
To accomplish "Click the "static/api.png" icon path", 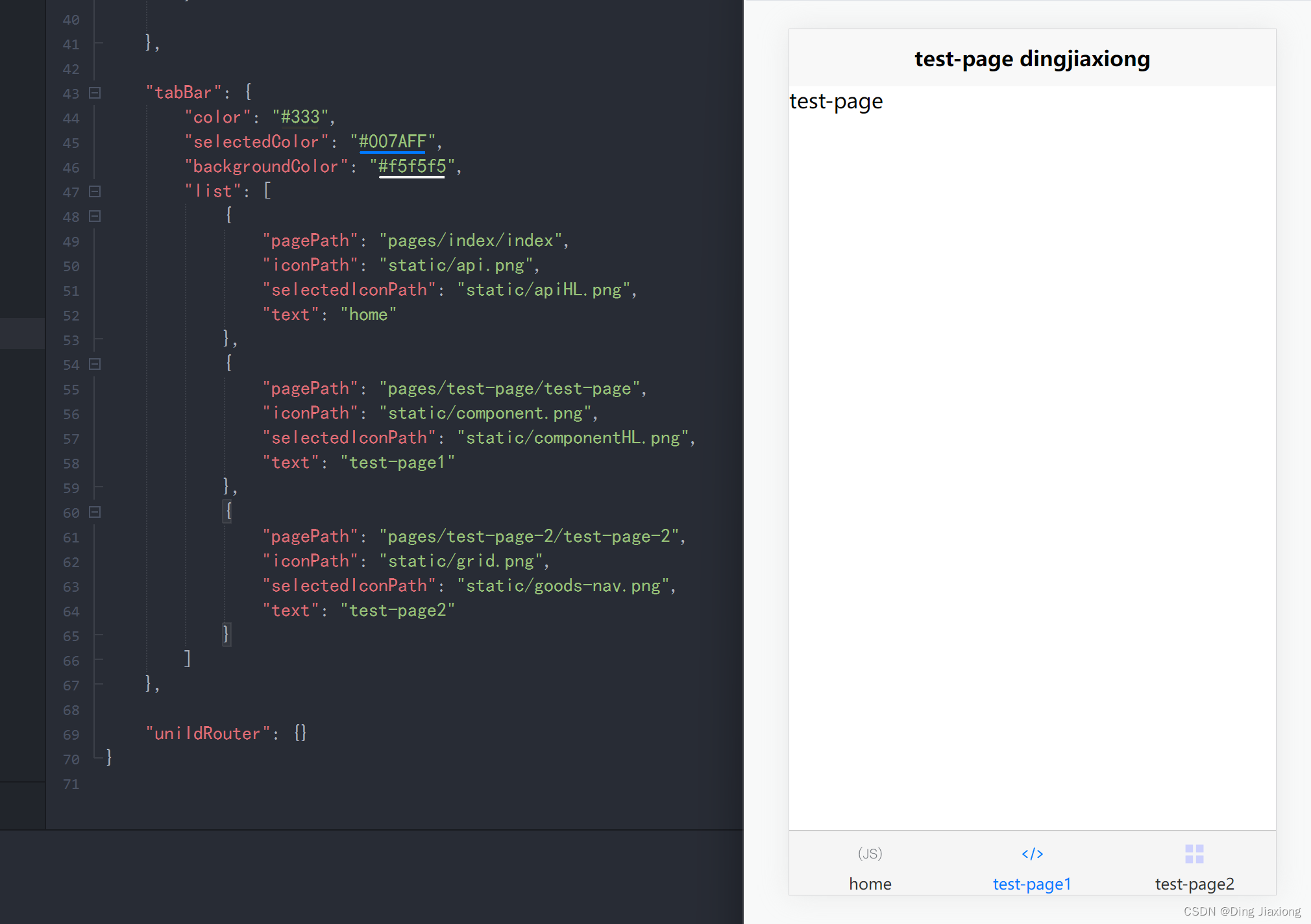I will tap(456, 265).
